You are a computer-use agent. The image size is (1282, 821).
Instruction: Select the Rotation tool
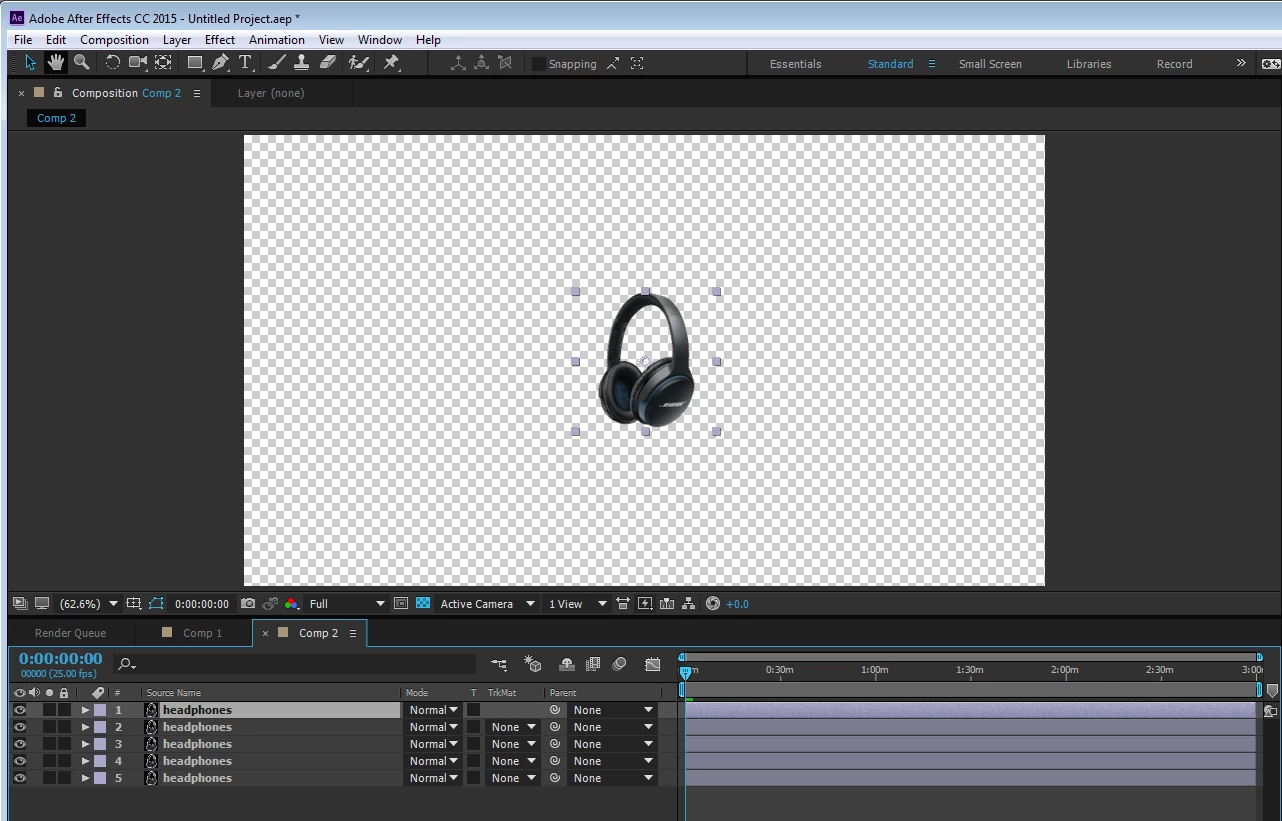(112, 62)
